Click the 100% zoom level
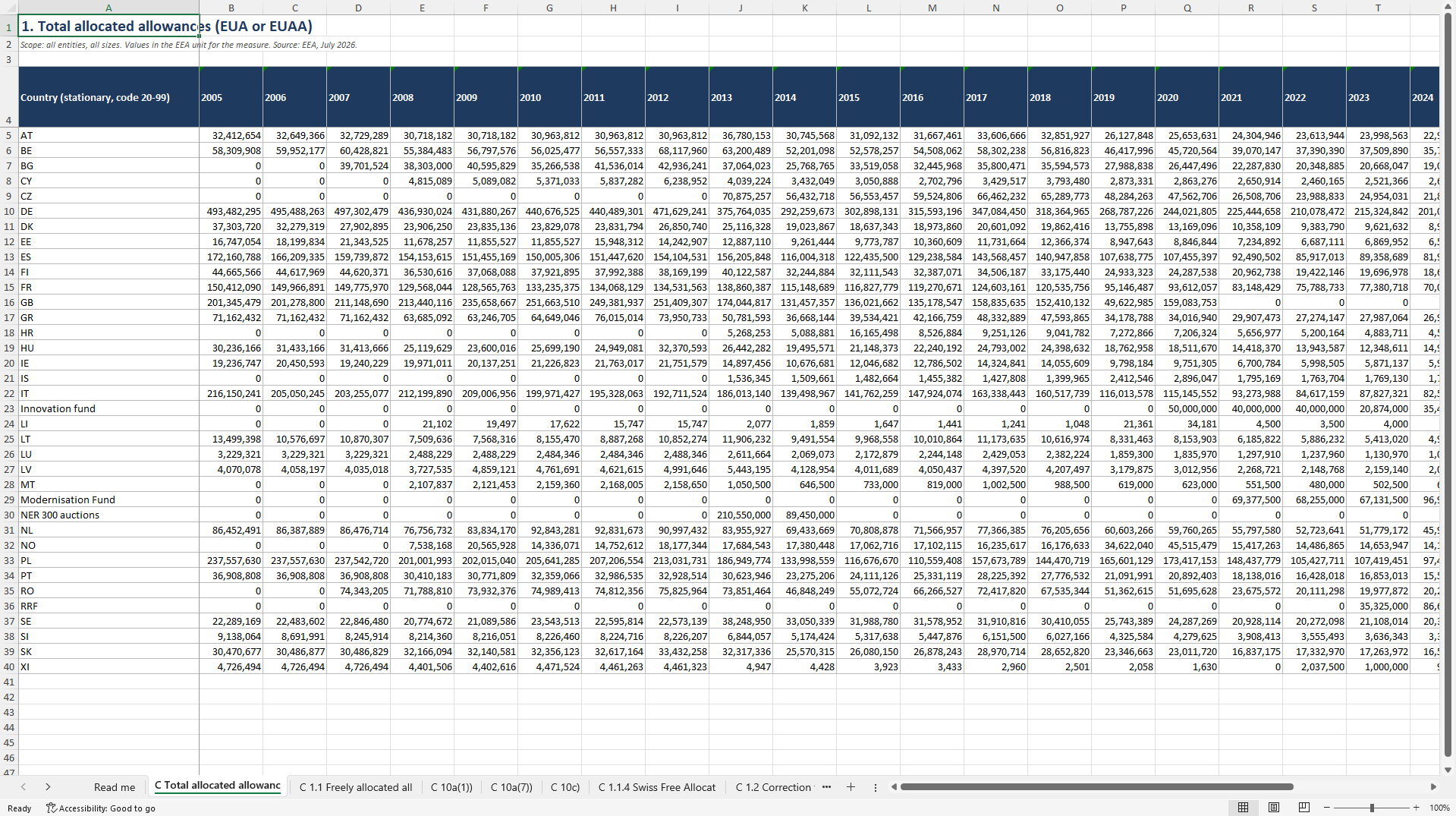The height and width of the screenshot is (816, 1456). tap(1439, 808)
